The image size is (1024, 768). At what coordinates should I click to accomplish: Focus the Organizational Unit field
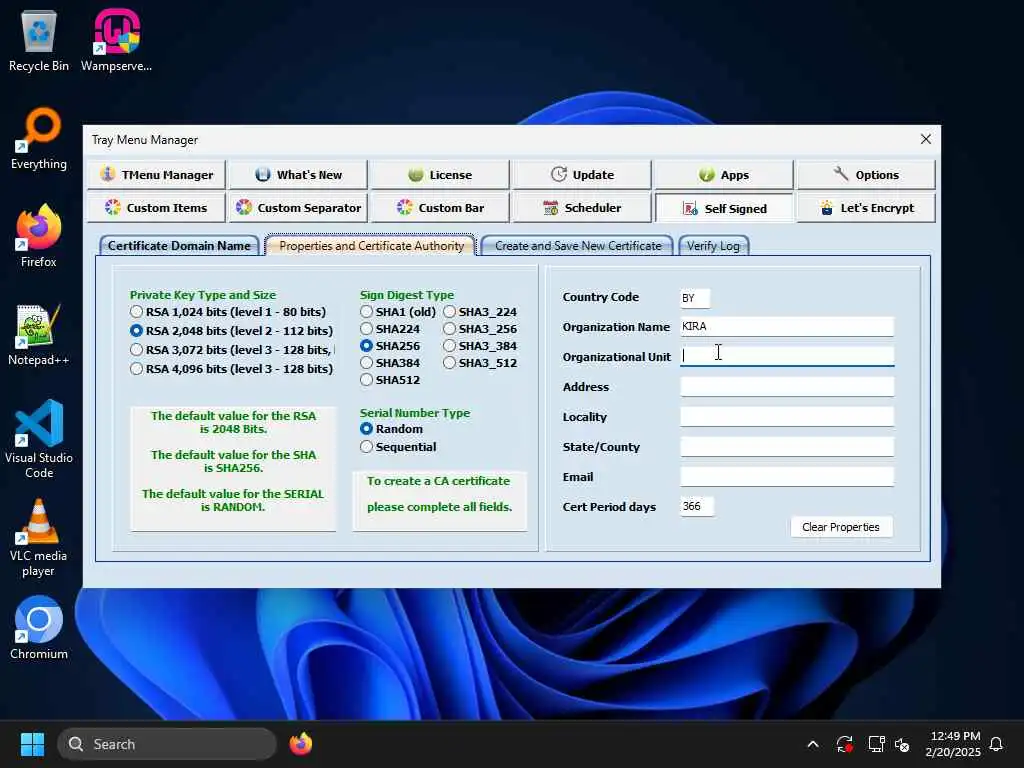(x=787, y=356)
